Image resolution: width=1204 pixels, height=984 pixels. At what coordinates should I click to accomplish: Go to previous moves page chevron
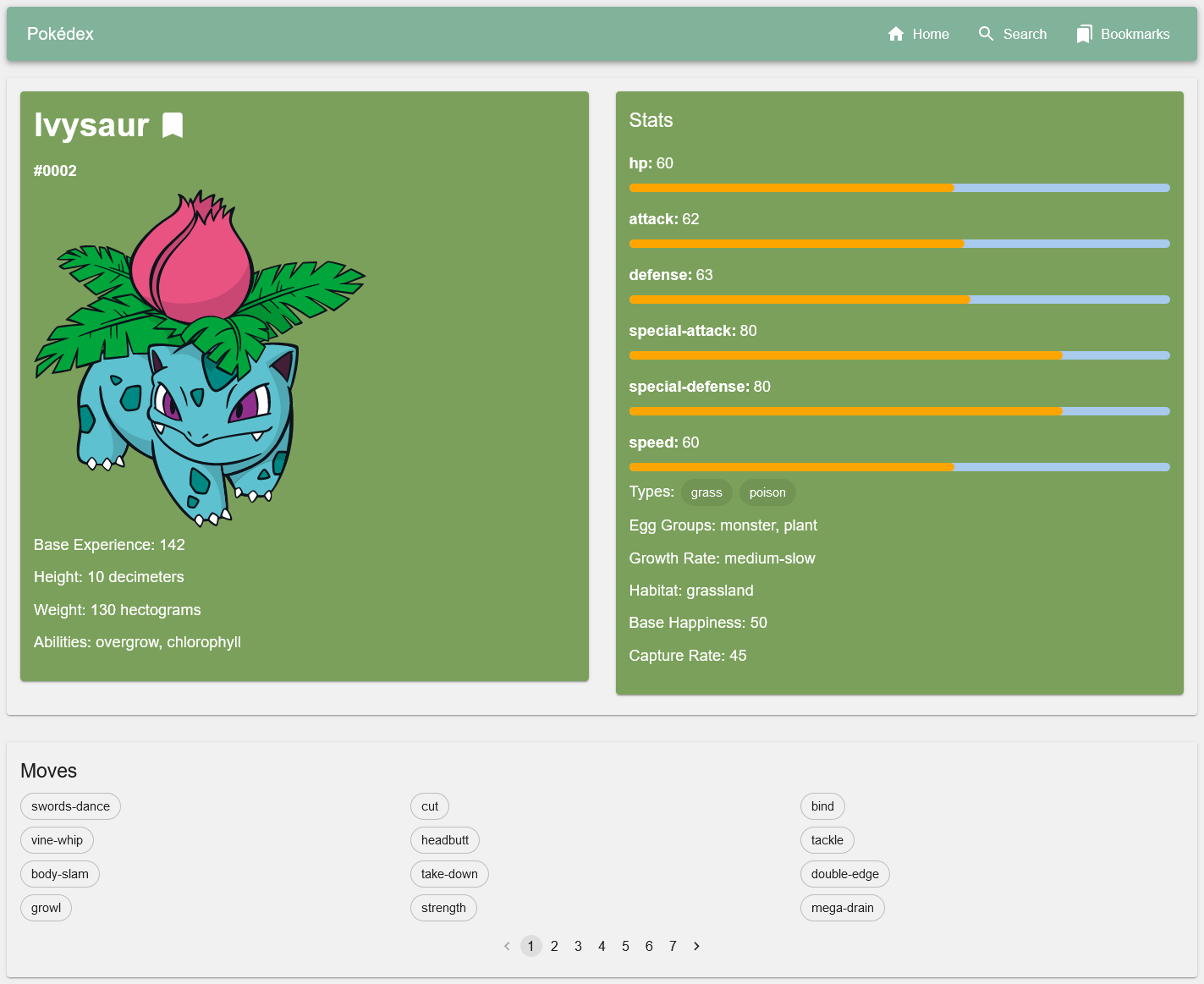[507, 946]
